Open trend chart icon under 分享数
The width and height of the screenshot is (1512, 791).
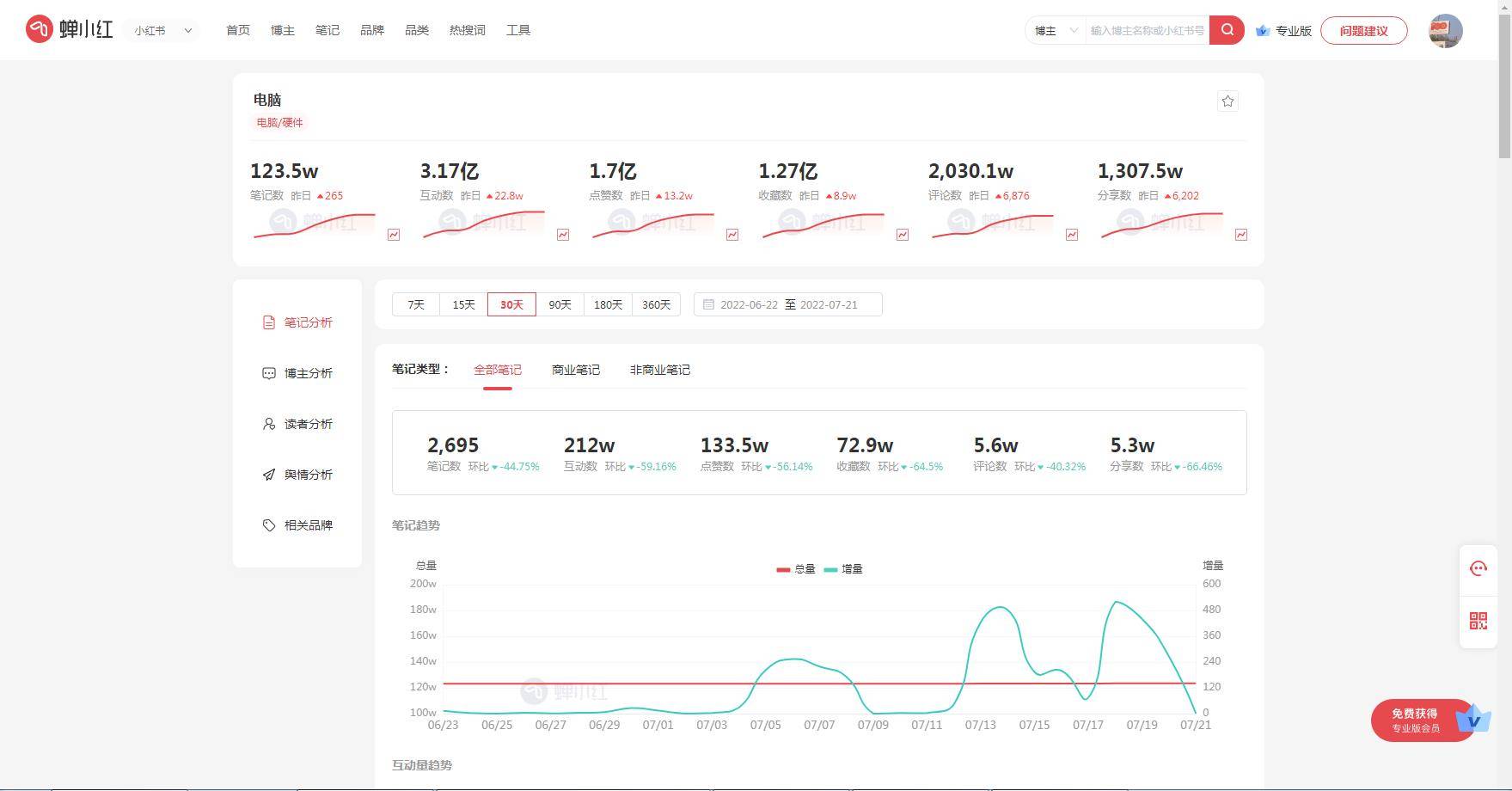(x=1241, y=235)
